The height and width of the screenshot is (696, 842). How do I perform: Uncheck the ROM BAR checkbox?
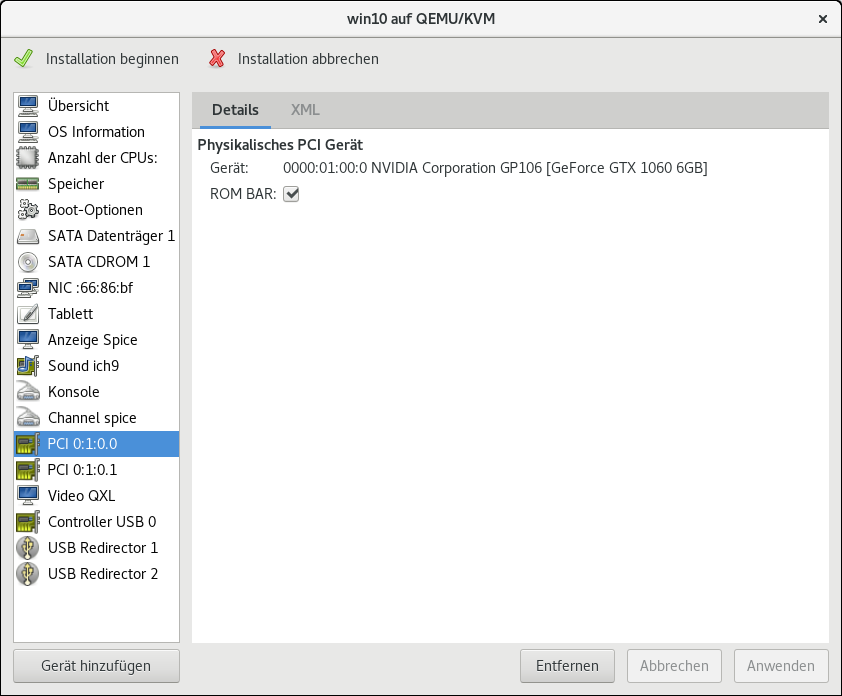point(291,194)
